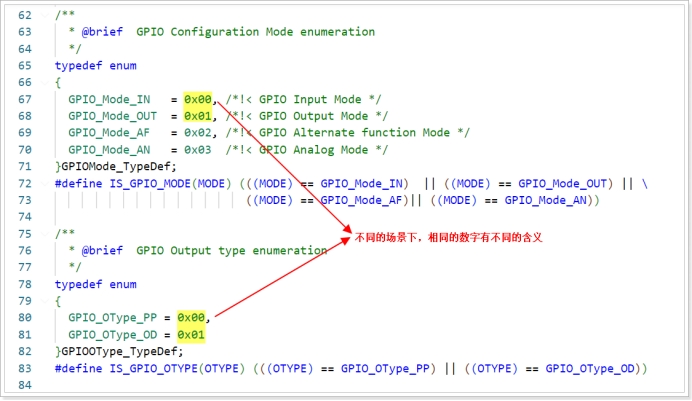Viewport: 692px width, 401px height.
Task: Click the @brief tag on line 63
Action: [x=102, y=32]
